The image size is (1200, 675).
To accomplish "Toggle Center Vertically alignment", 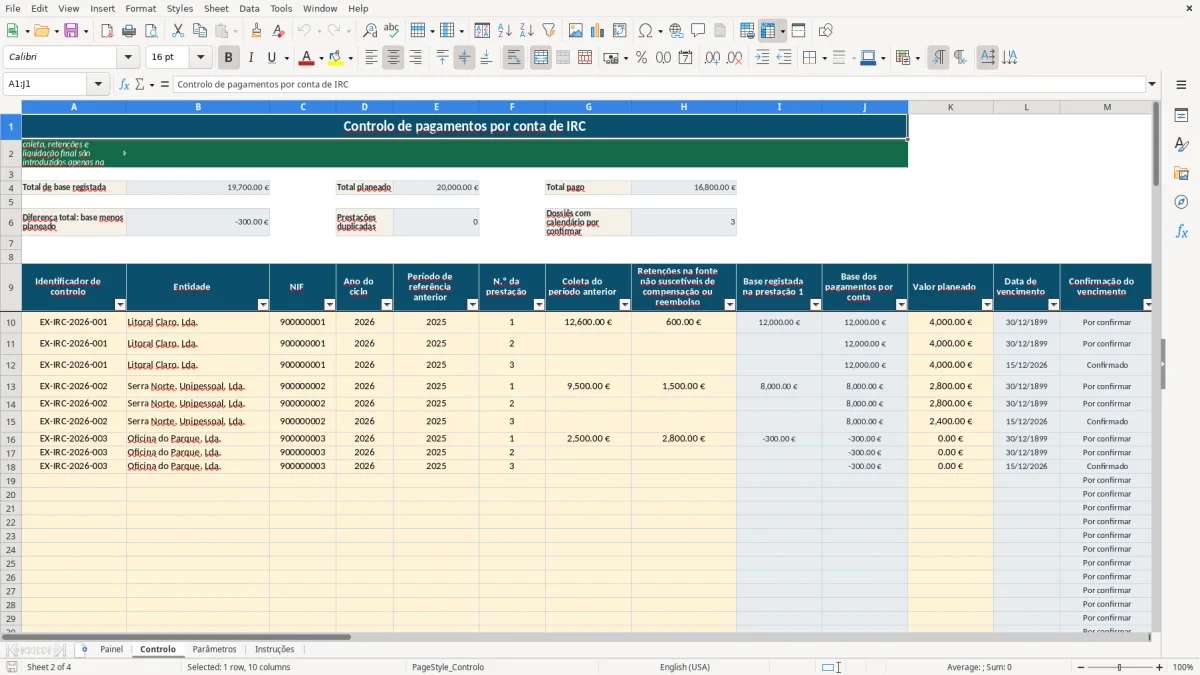I will point(464,58).
